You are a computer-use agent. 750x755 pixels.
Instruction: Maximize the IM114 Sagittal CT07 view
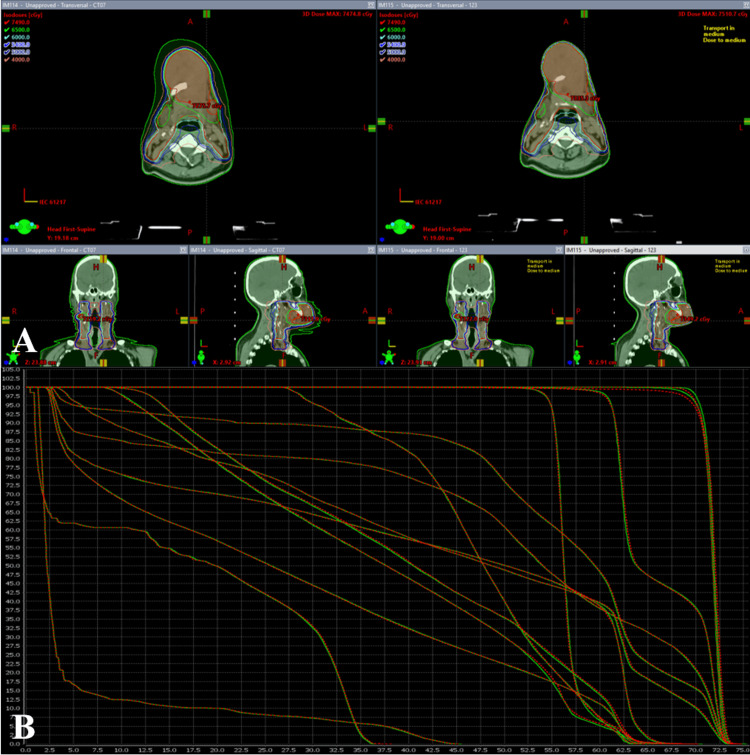[x=371, y=250]
